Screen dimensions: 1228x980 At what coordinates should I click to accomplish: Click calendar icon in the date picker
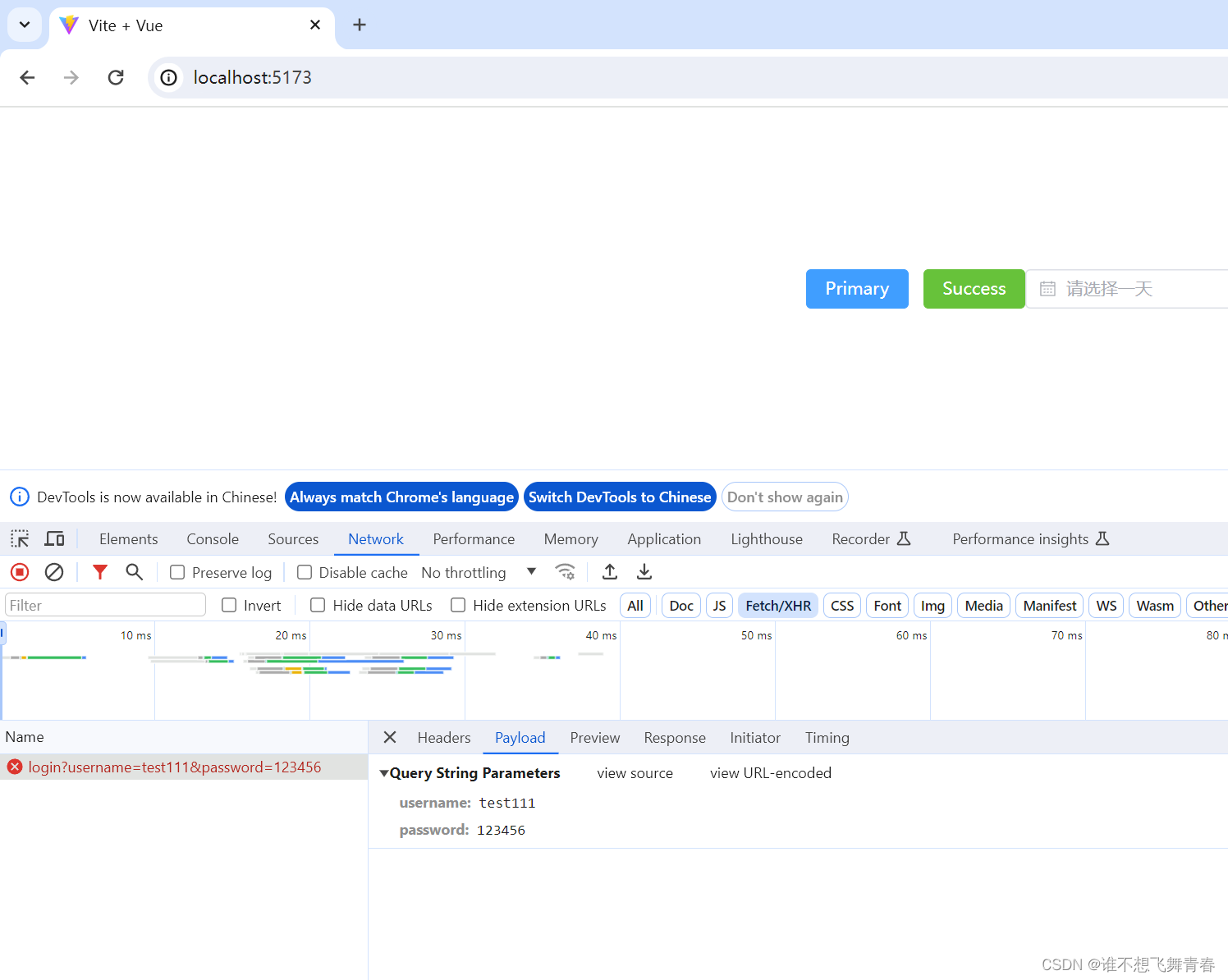point(1047,289)
